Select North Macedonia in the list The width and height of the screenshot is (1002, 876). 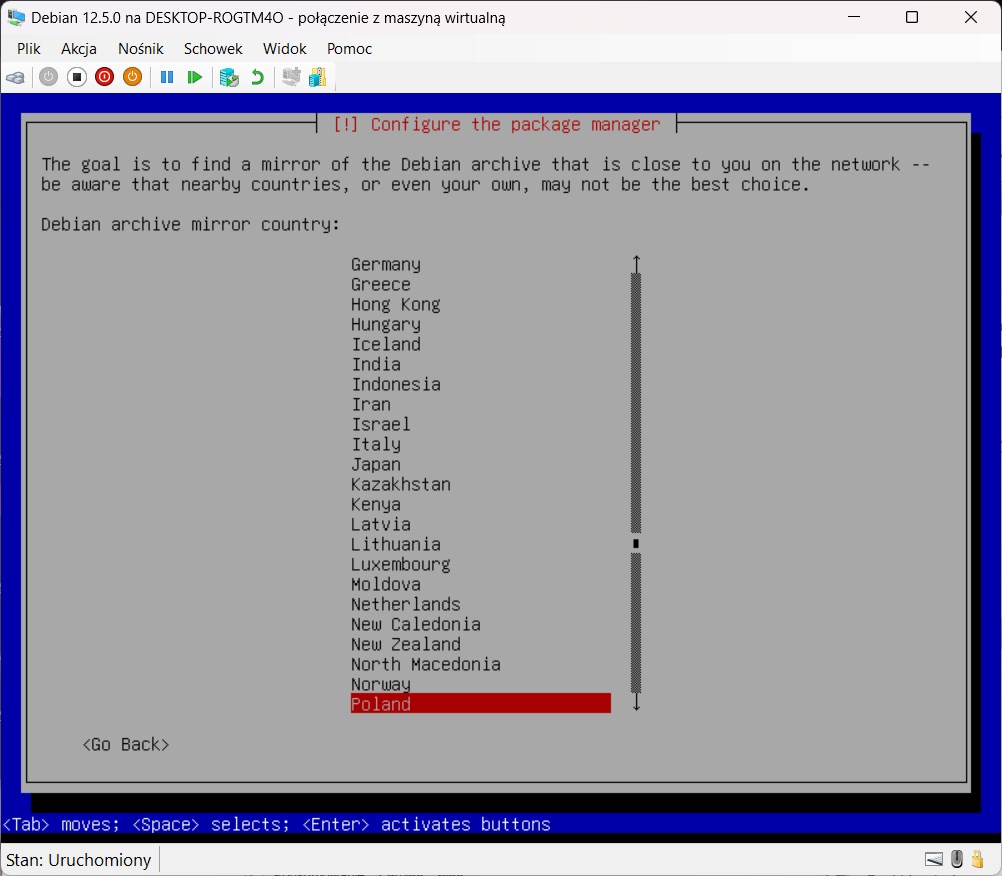(426, 664)
